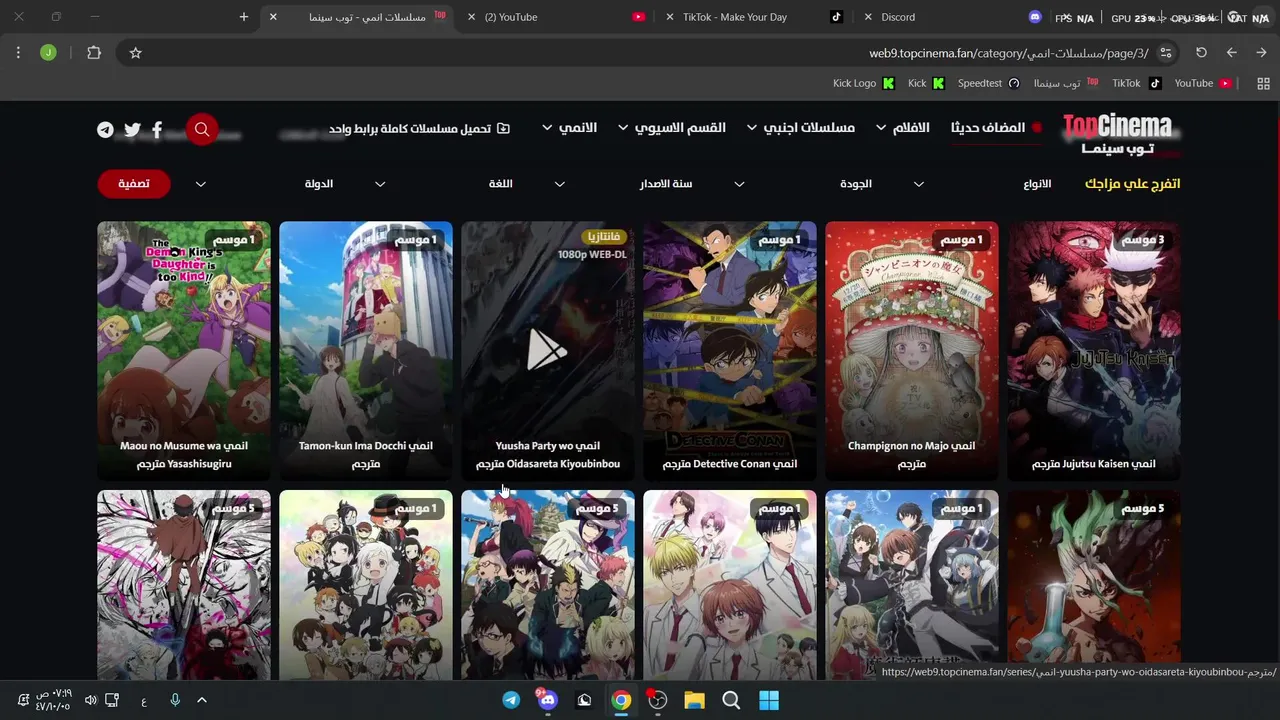Open Telegram from the taskbar
The width and height of the screenshot is (1280, 720).
tap(511, 700)
